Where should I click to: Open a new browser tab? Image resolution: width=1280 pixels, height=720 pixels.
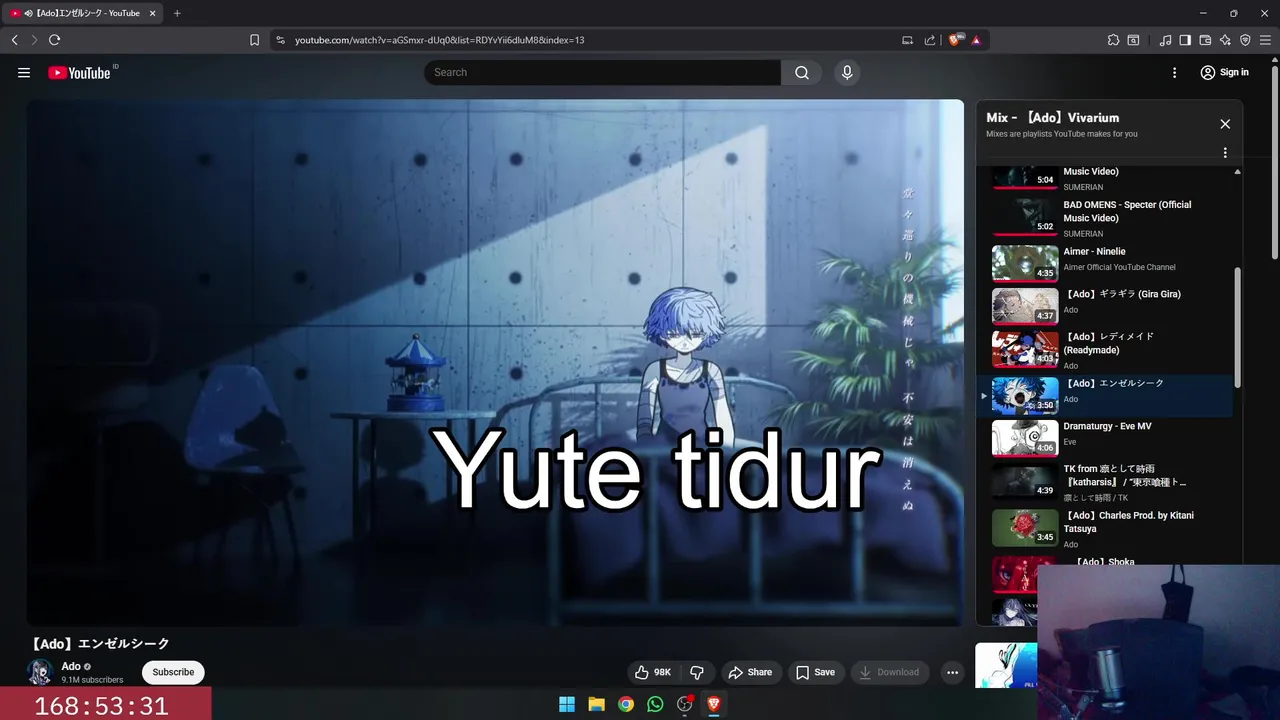[x=177, y=13]
